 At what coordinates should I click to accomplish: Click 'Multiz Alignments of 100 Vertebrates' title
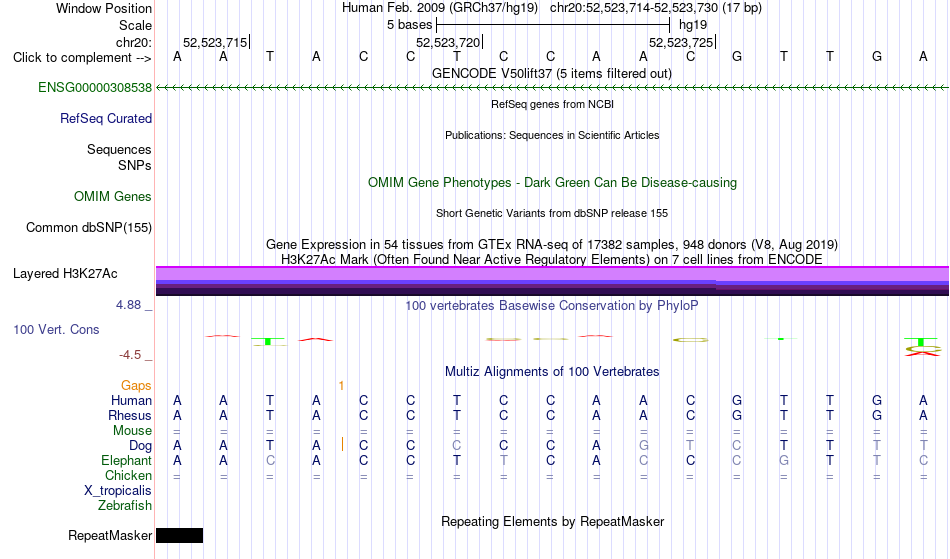552,371
